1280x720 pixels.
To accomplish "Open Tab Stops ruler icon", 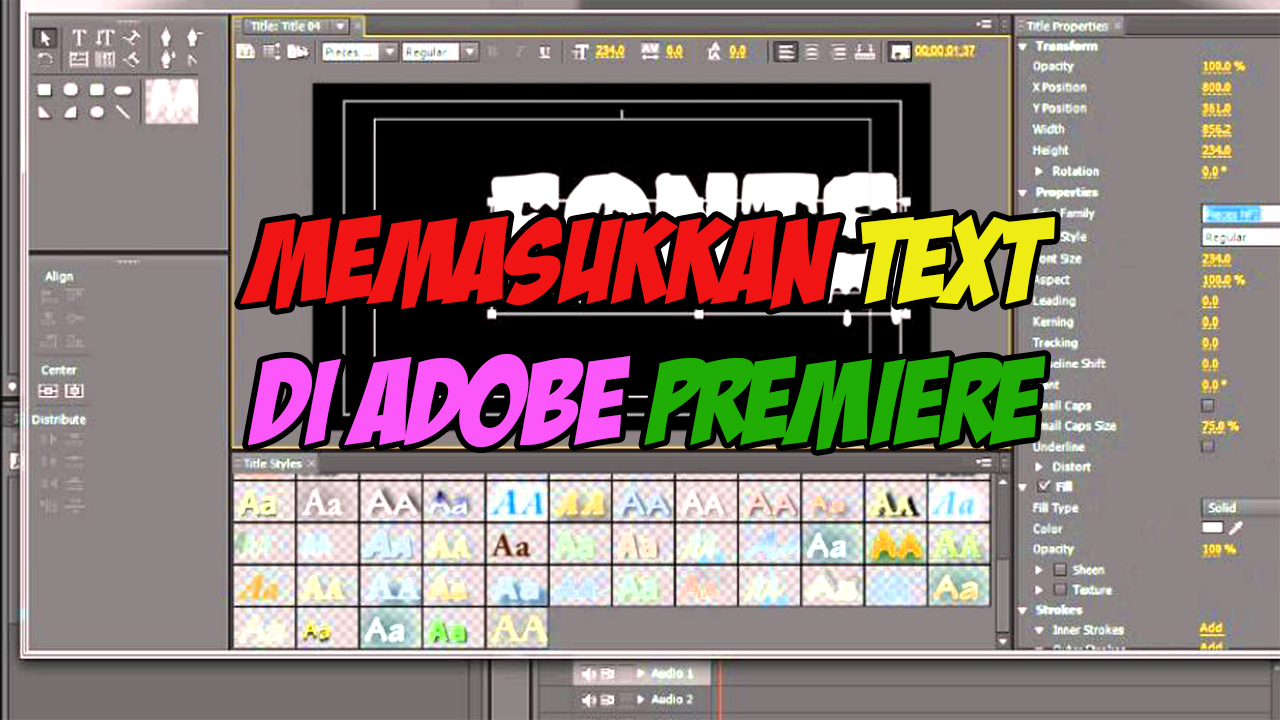I will pyautogui.click(x=865, y=51).
